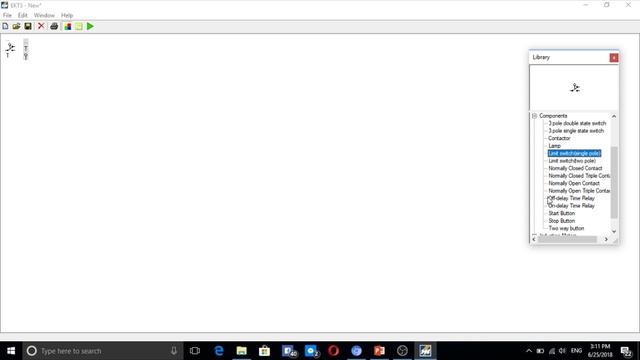This screenshot has width=640, height=360.
Task: Select Normally Open Contact
Action: pos(574,184)
